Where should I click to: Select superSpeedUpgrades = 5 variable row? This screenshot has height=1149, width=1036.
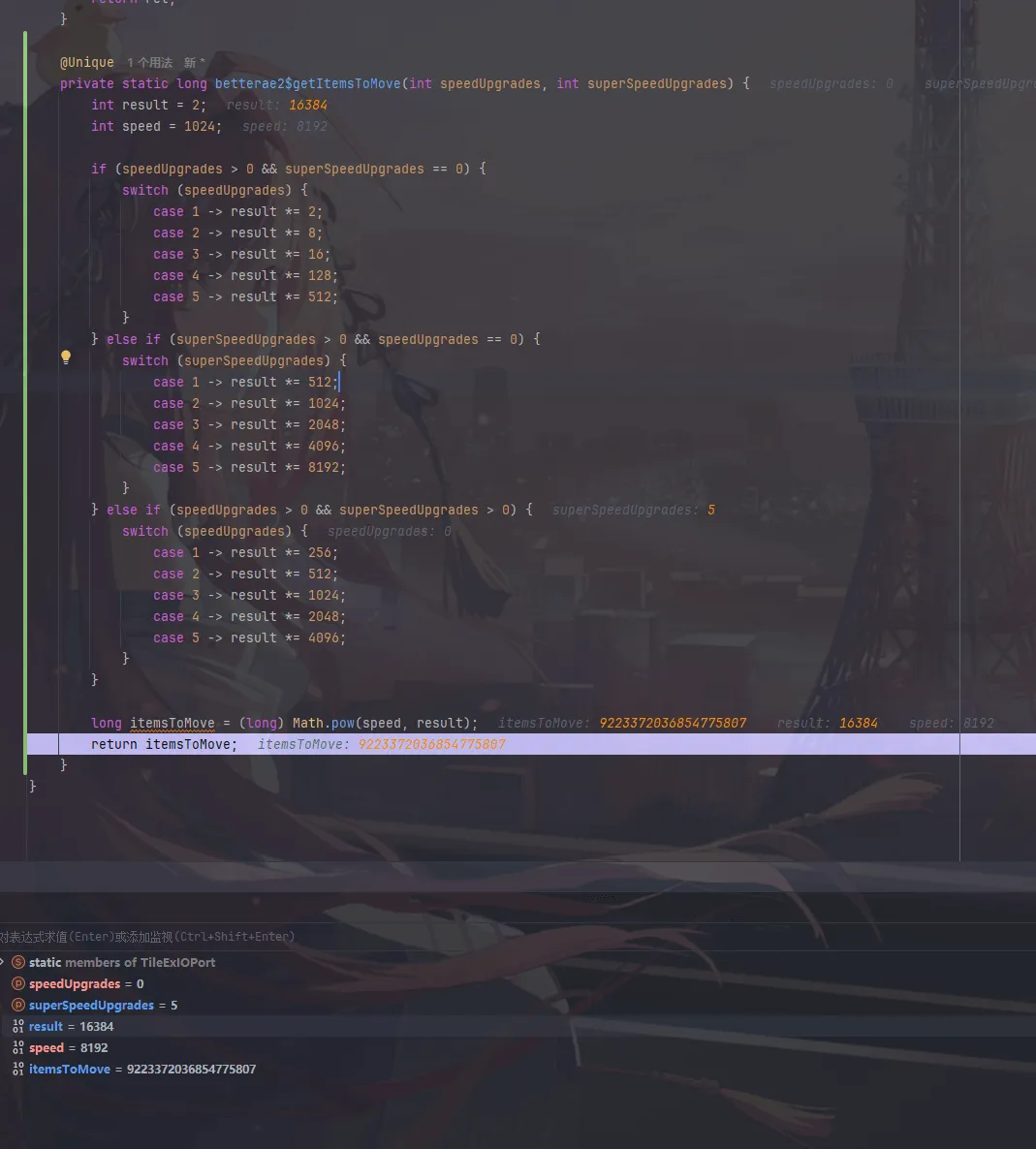click(518, 1005)
